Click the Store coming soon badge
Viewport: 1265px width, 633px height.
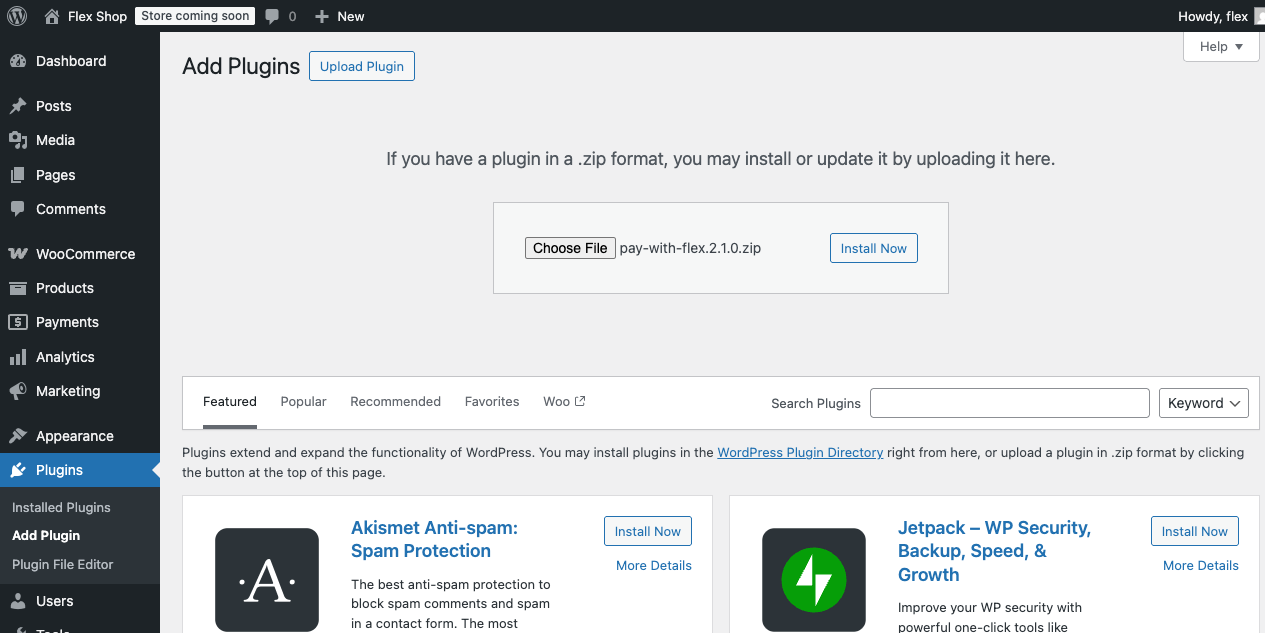coord(195,16)
